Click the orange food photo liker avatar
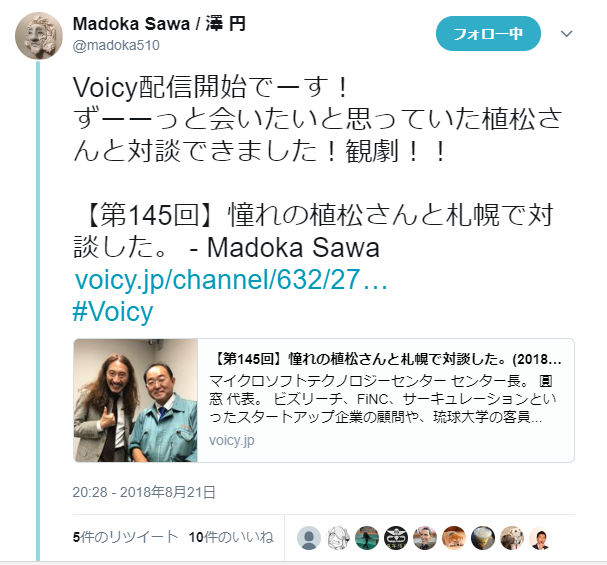The width and height of the screenshot is (607, 565). click(454, 538)
